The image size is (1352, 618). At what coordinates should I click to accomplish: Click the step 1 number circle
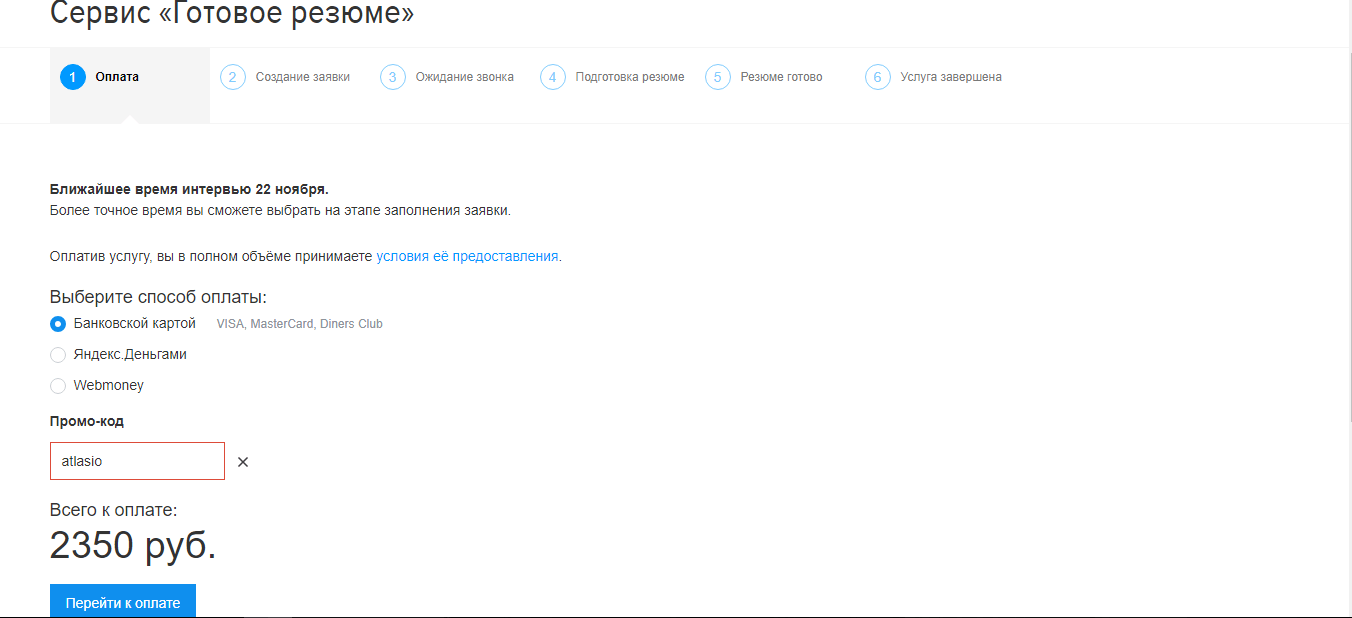73,77
